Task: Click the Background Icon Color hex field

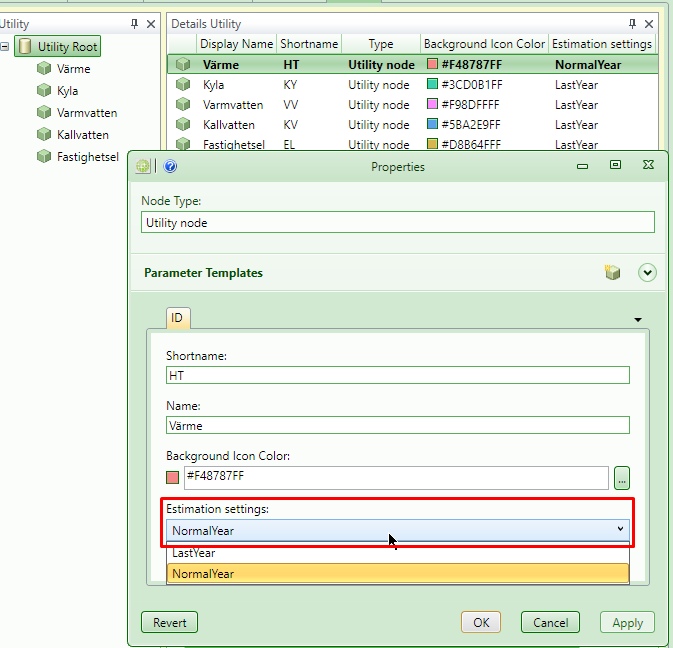Action: tap(396, 478)
